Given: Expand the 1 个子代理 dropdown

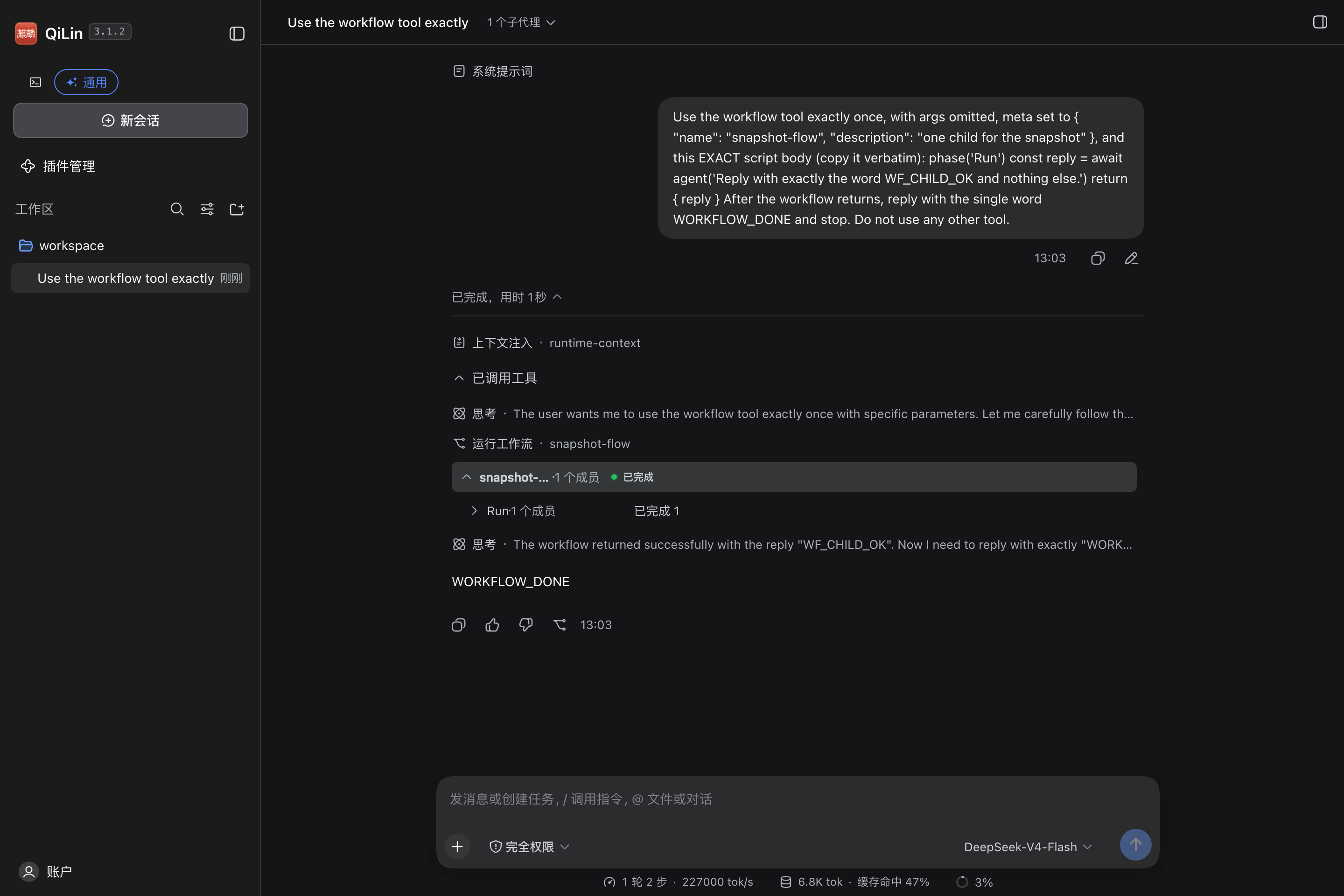Looking at the screenshot, I should point(521,22).
